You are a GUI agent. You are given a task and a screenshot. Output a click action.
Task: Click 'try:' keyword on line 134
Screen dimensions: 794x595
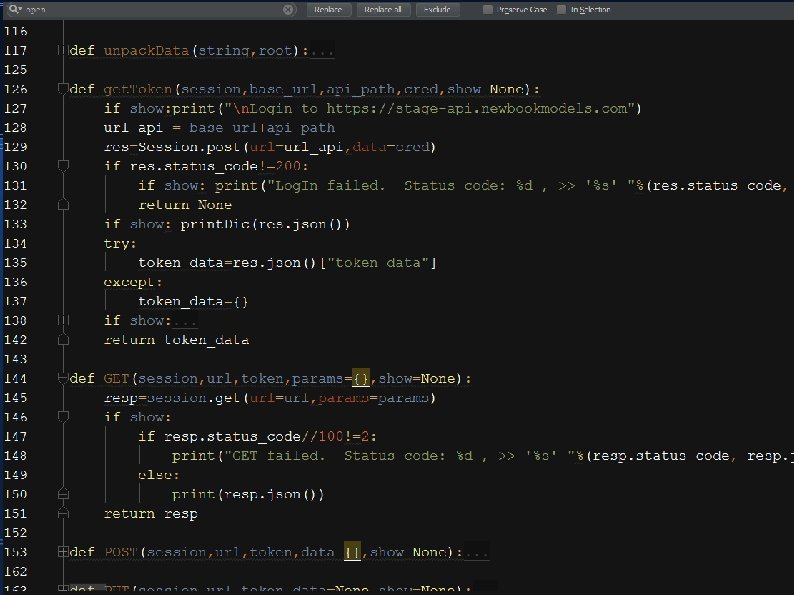[120, 244]
